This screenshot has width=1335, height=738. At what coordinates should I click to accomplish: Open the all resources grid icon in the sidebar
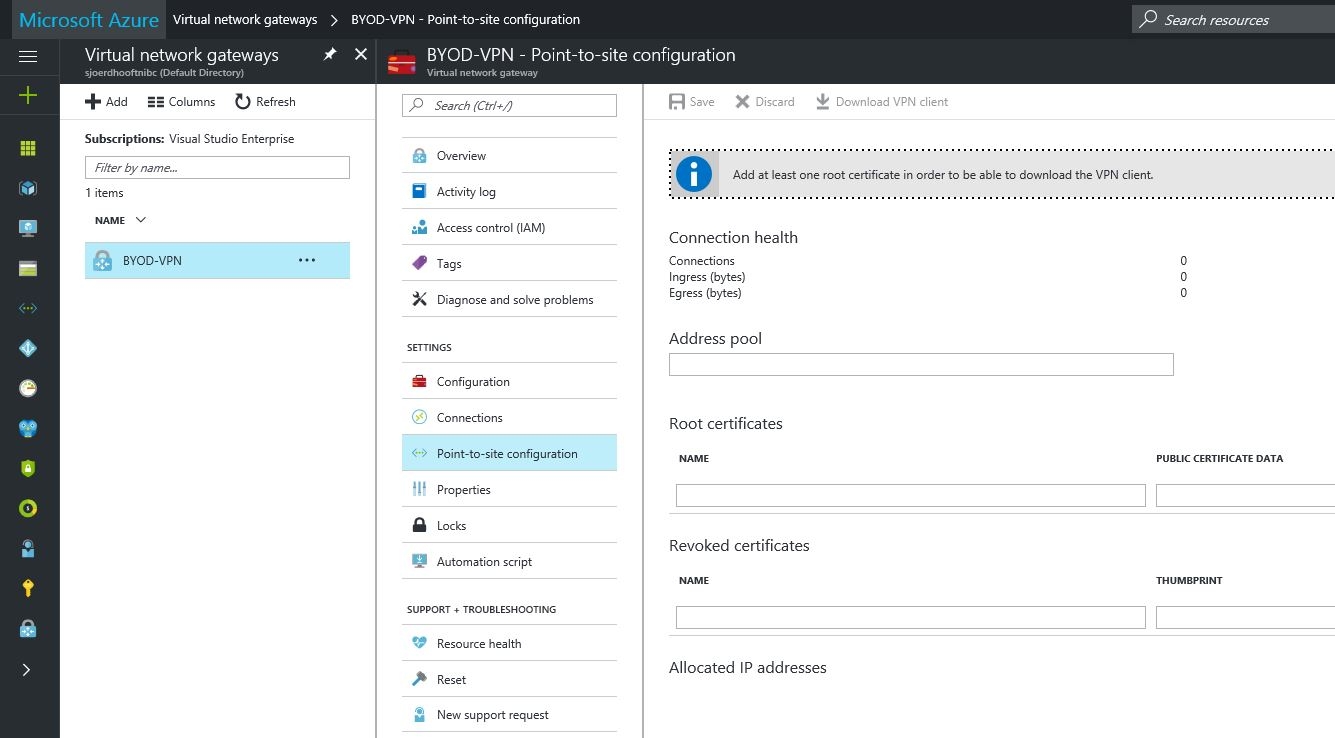(28, 148)
